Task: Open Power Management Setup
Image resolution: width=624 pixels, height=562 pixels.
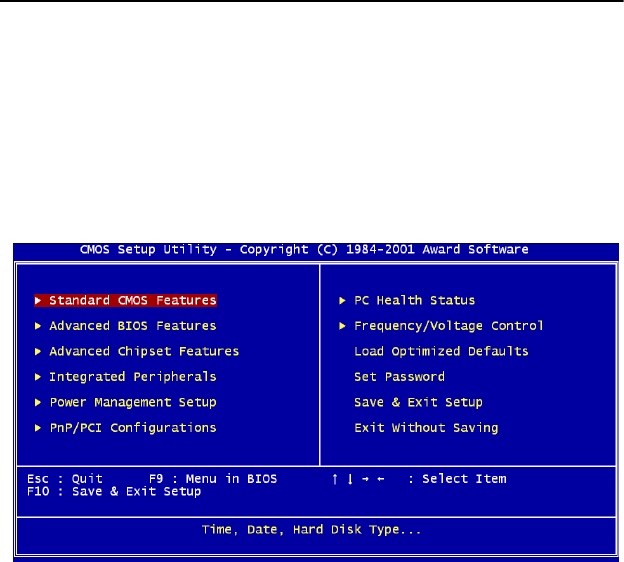Action: coord(133,402)
